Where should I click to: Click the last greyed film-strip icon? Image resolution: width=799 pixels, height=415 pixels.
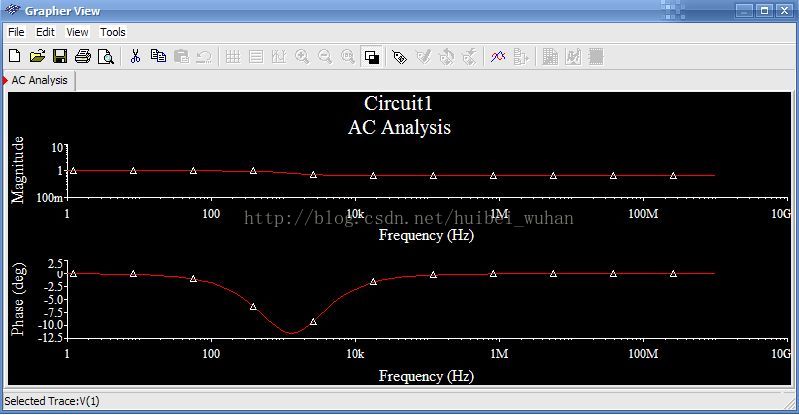[596, 56]
